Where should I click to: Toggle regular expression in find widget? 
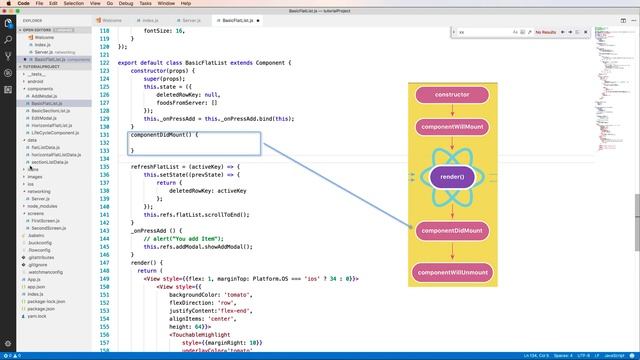(530, 32)
